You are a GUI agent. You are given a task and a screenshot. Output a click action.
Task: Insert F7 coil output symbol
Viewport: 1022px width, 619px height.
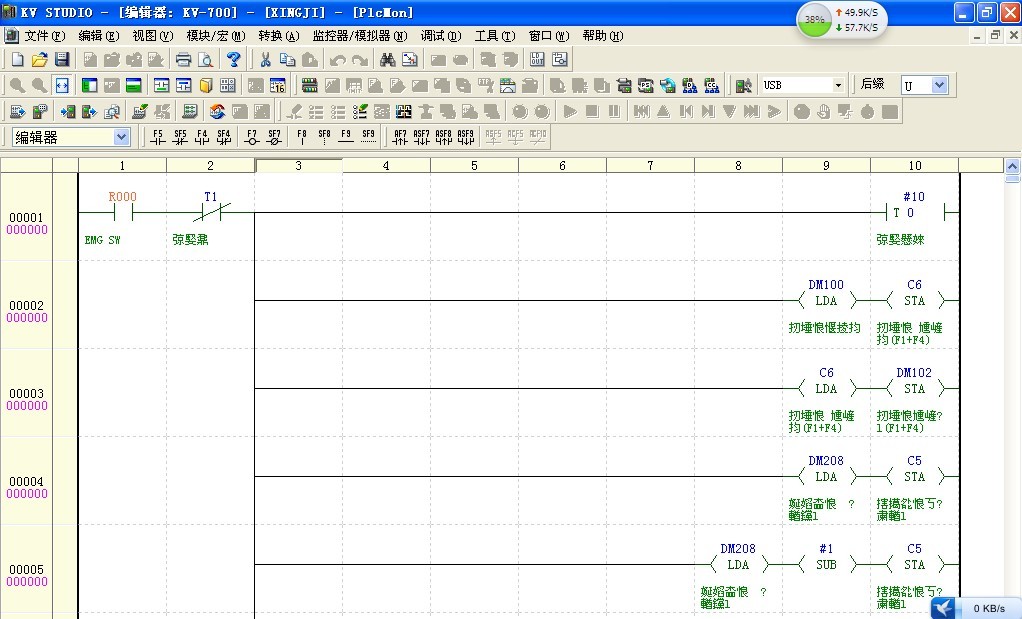tap(251, 137)
